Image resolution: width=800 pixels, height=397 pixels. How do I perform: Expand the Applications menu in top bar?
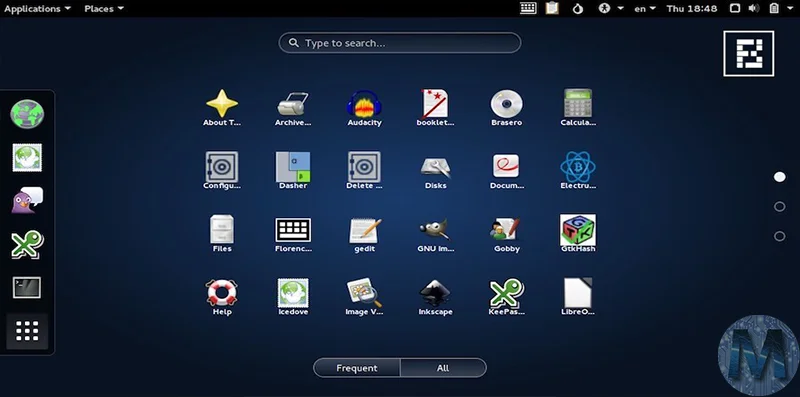[x=37, y=9]
